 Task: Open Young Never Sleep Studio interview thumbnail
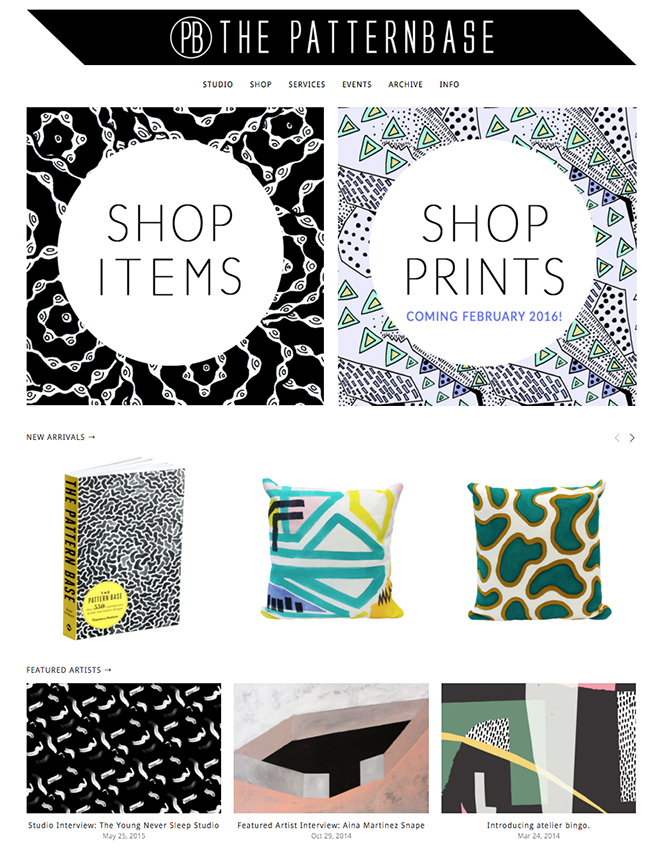[124, 748]
